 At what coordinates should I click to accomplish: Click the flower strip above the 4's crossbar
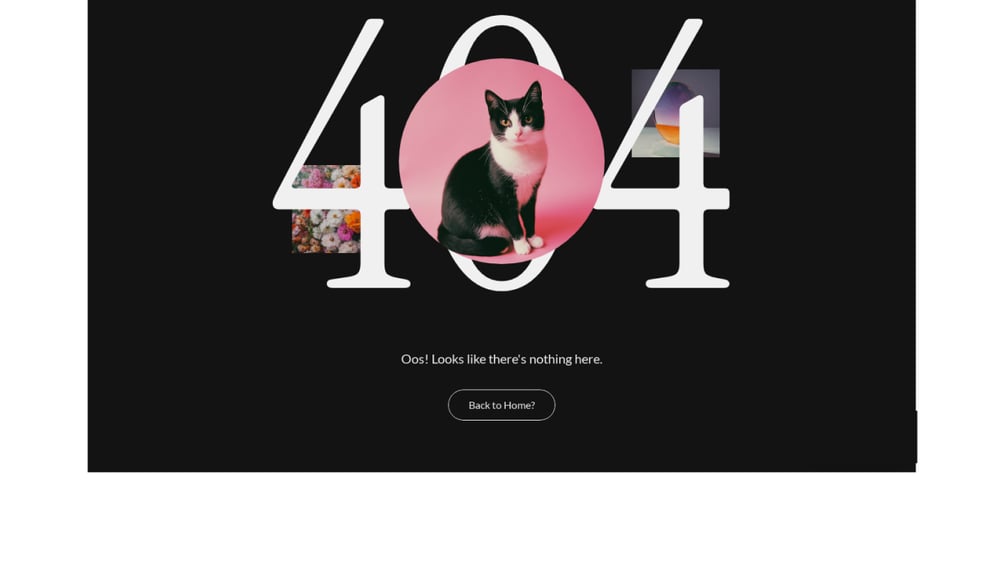pos(326,176)
